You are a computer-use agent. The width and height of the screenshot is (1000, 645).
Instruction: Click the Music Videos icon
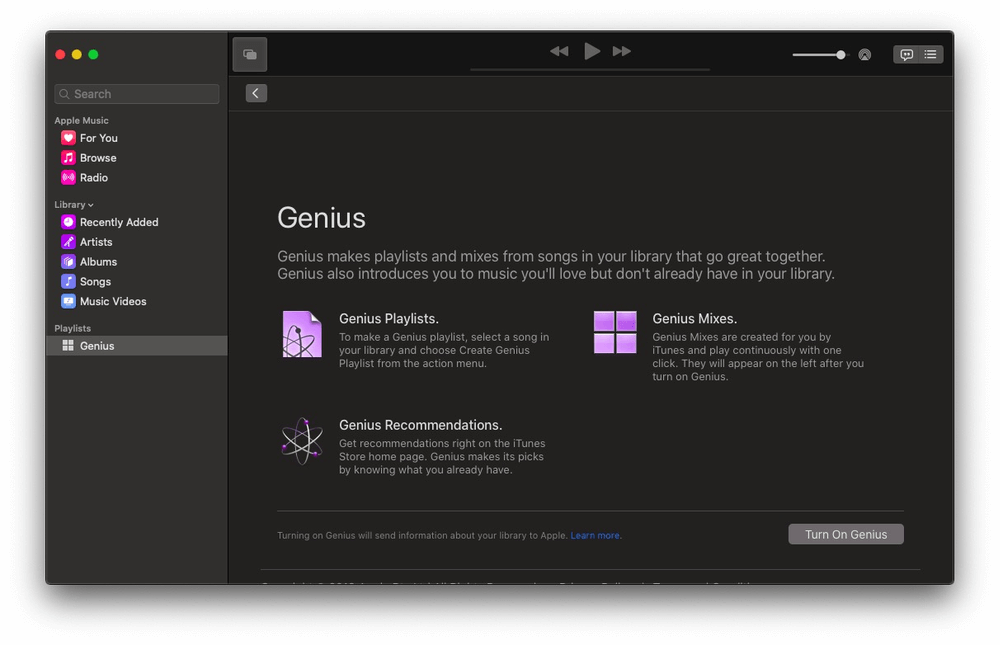coord(68,301)
